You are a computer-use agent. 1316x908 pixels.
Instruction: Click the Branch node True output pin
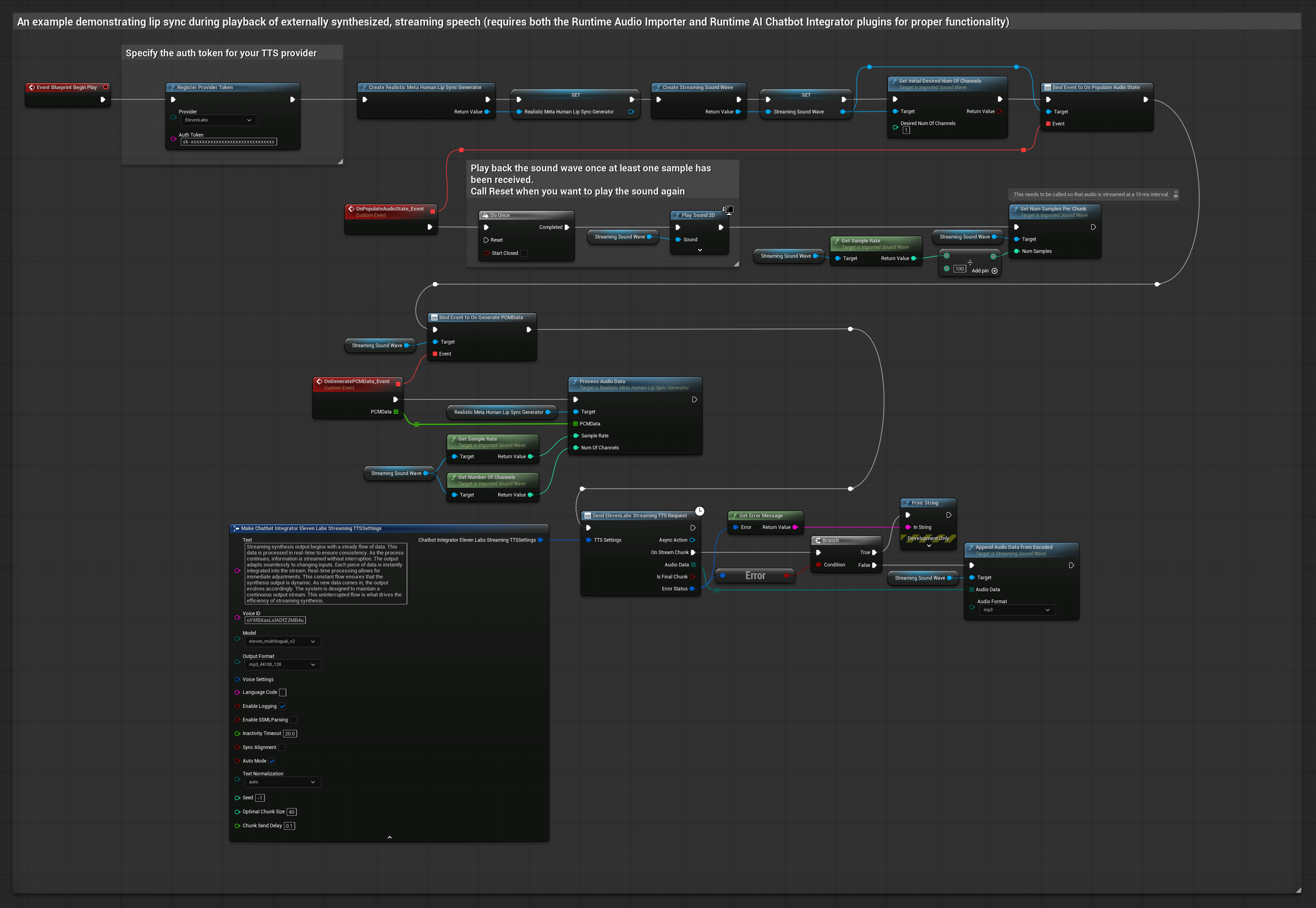pyautogui.click(x=874, y=552)
